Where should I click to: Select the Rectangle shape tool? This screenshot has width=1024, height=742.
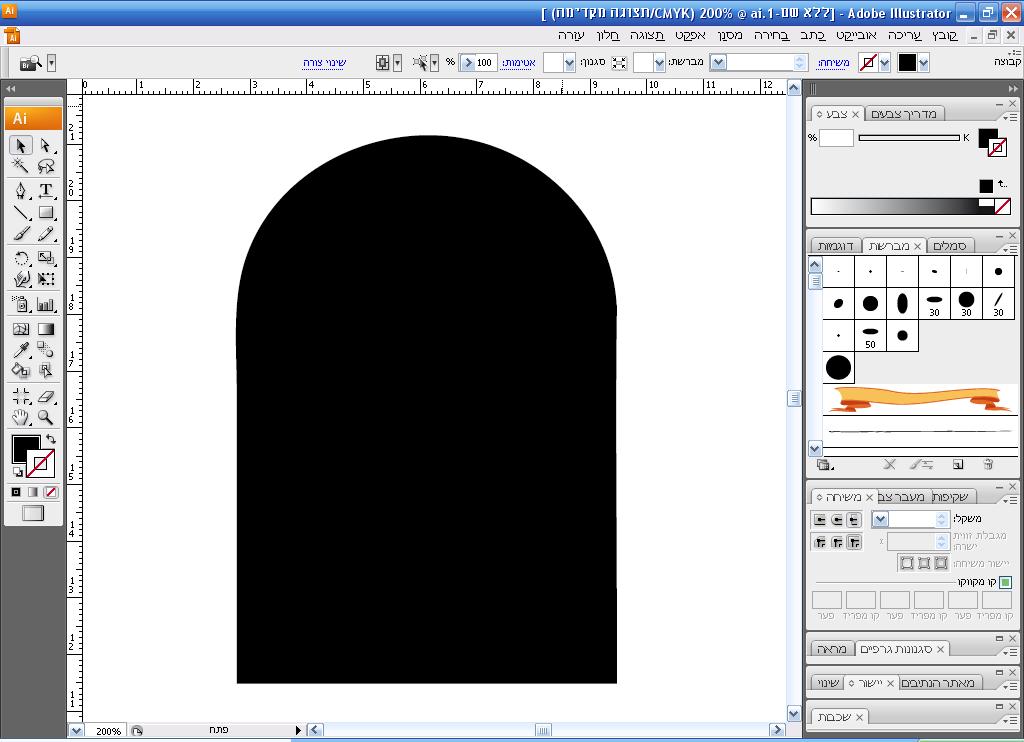tap(45, 212)
